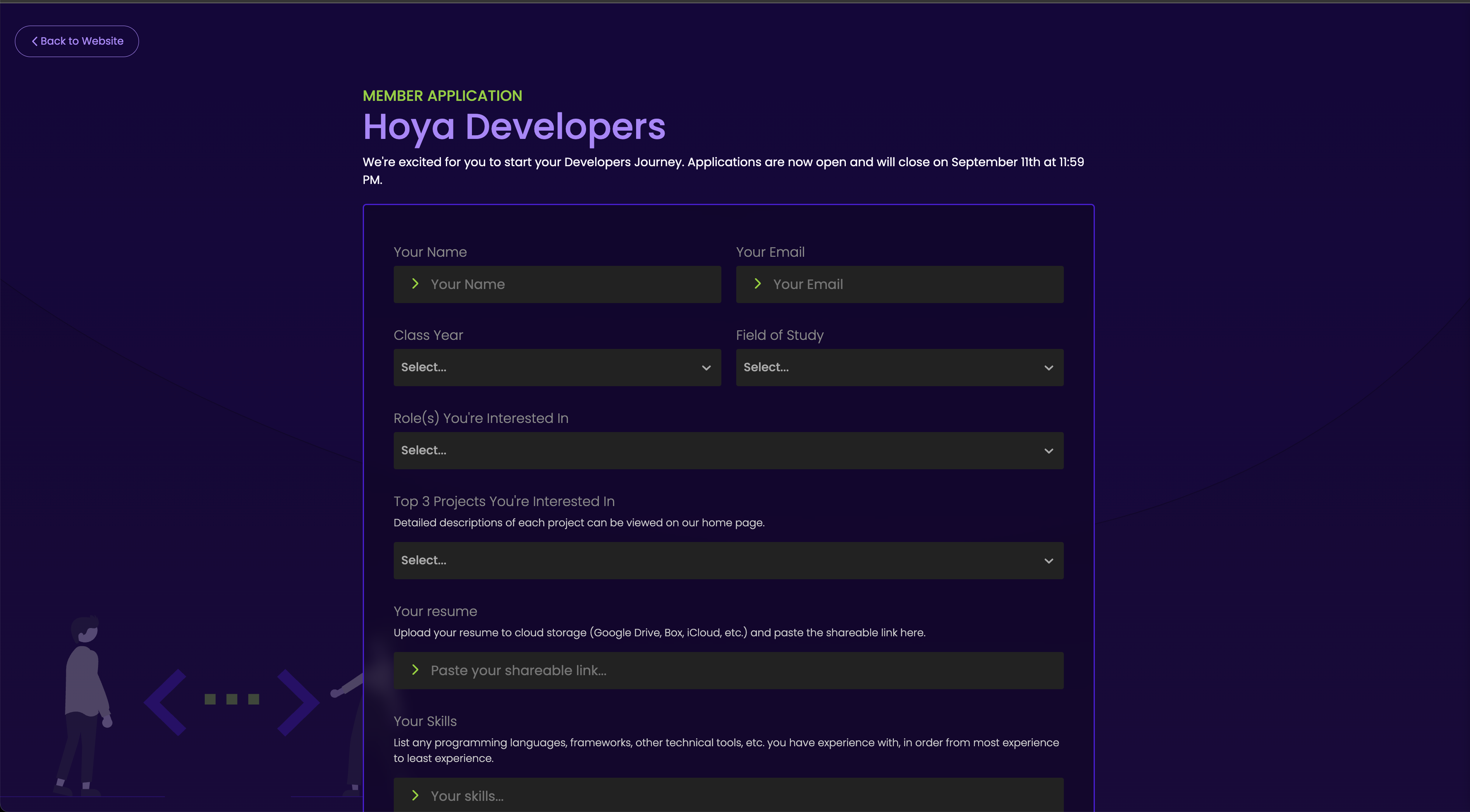Click the Field of Study dropdown arrow

[x=1048, y=368]
